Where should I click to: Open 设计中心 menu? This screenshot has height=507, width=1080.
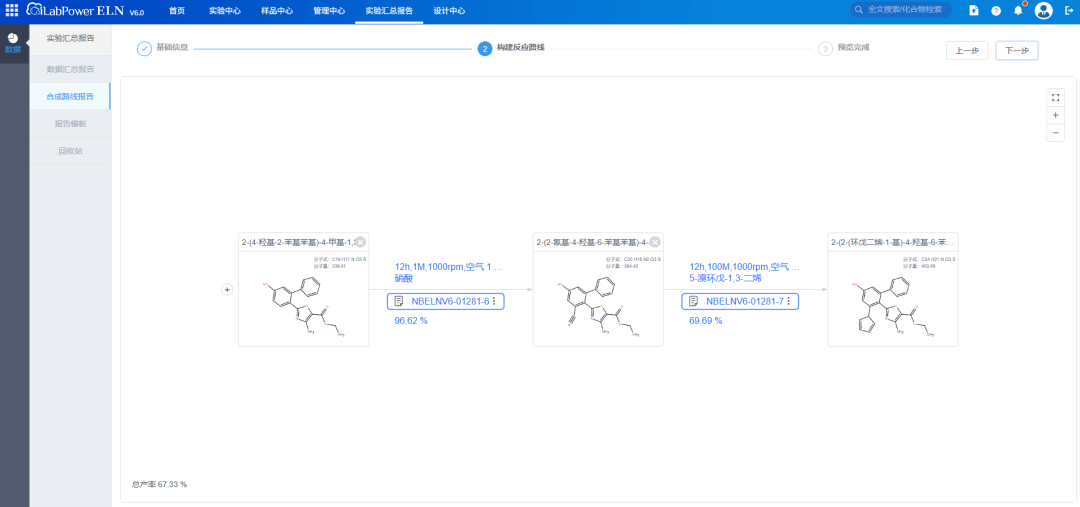pos(449,11)
